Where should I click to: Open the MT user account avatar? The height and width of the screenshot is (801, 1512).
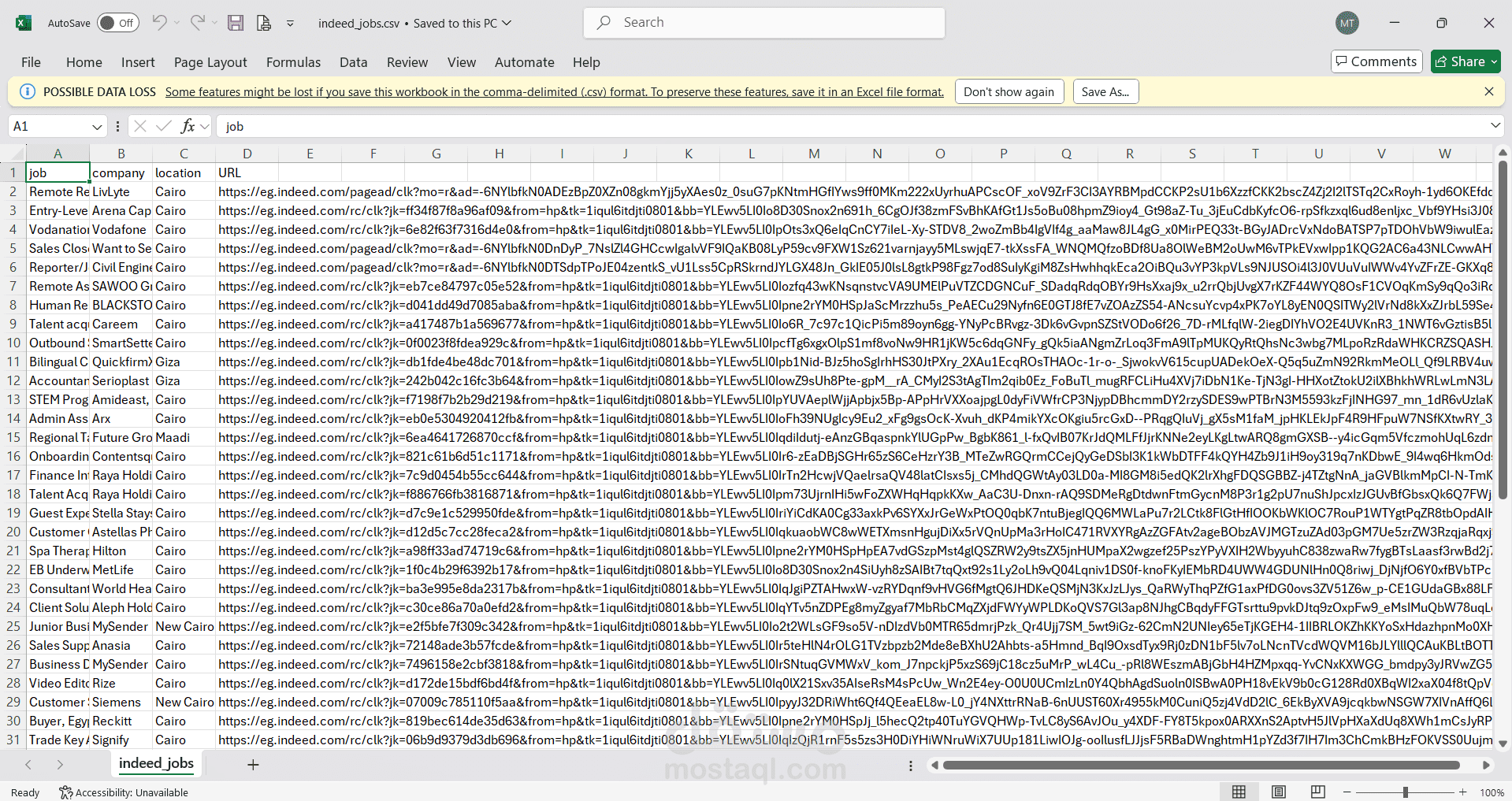1347,23
